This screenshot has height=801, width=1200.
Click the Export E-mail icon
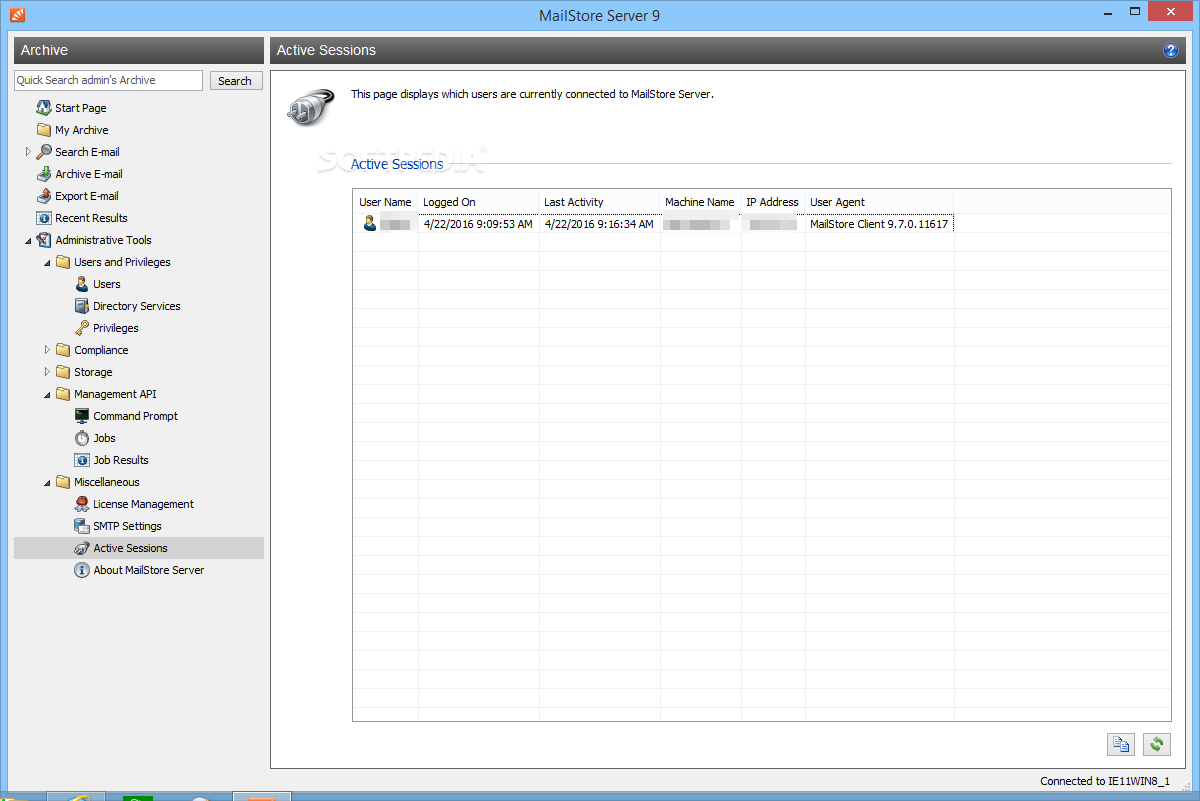44,196
